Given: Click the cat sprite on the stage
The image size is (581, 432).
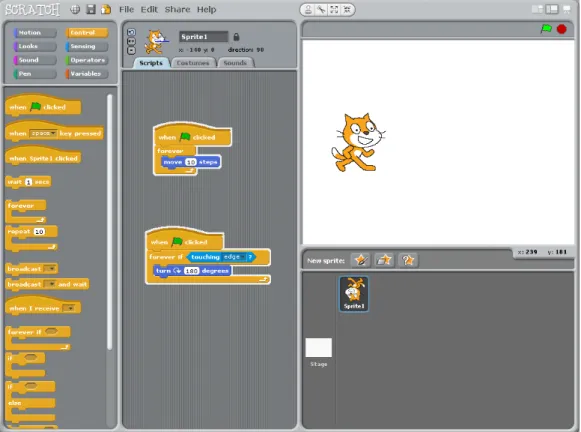Looking at the screenshot, I should pyautogui.click(x=358, y=143).
